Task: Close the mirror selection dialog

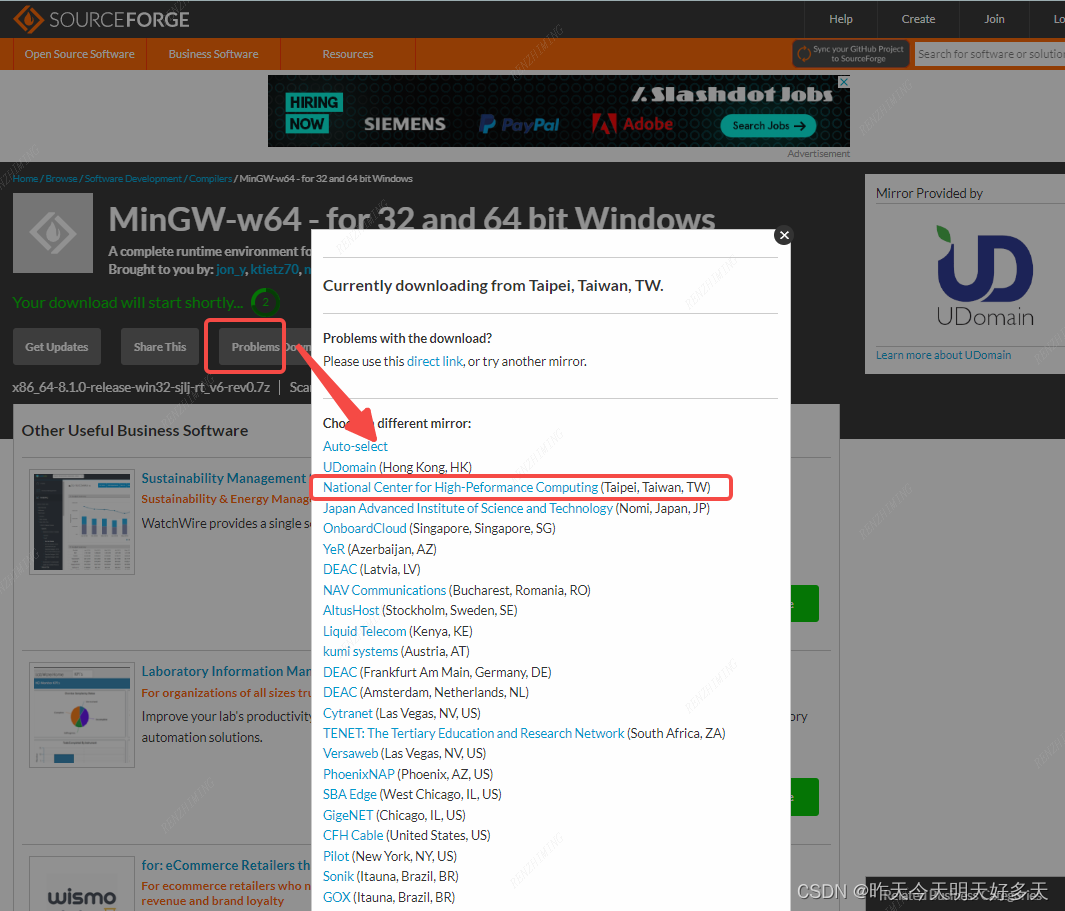Action: 784,235
